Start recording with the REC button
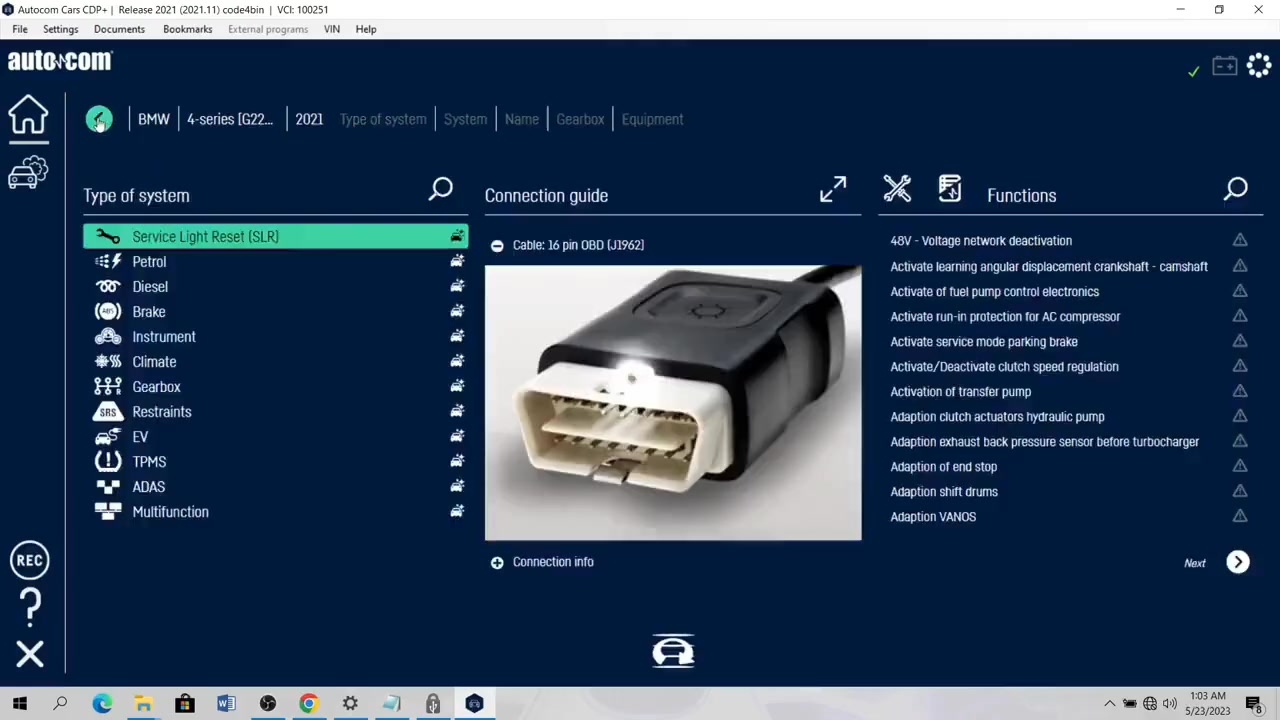Screen dimensions: 1280x720 pyautogui.click(x=29, y=560)
